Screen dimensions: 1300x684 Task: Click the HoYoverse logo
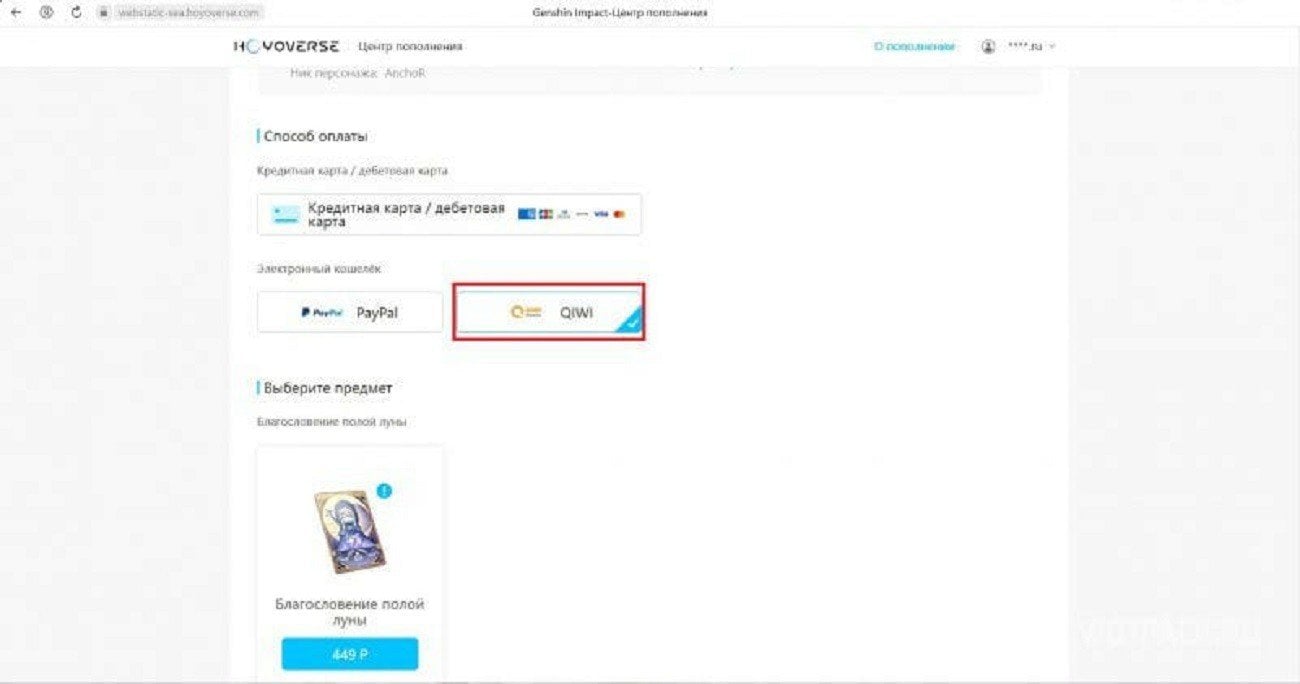pyautogui.click(x=286, y=46)
